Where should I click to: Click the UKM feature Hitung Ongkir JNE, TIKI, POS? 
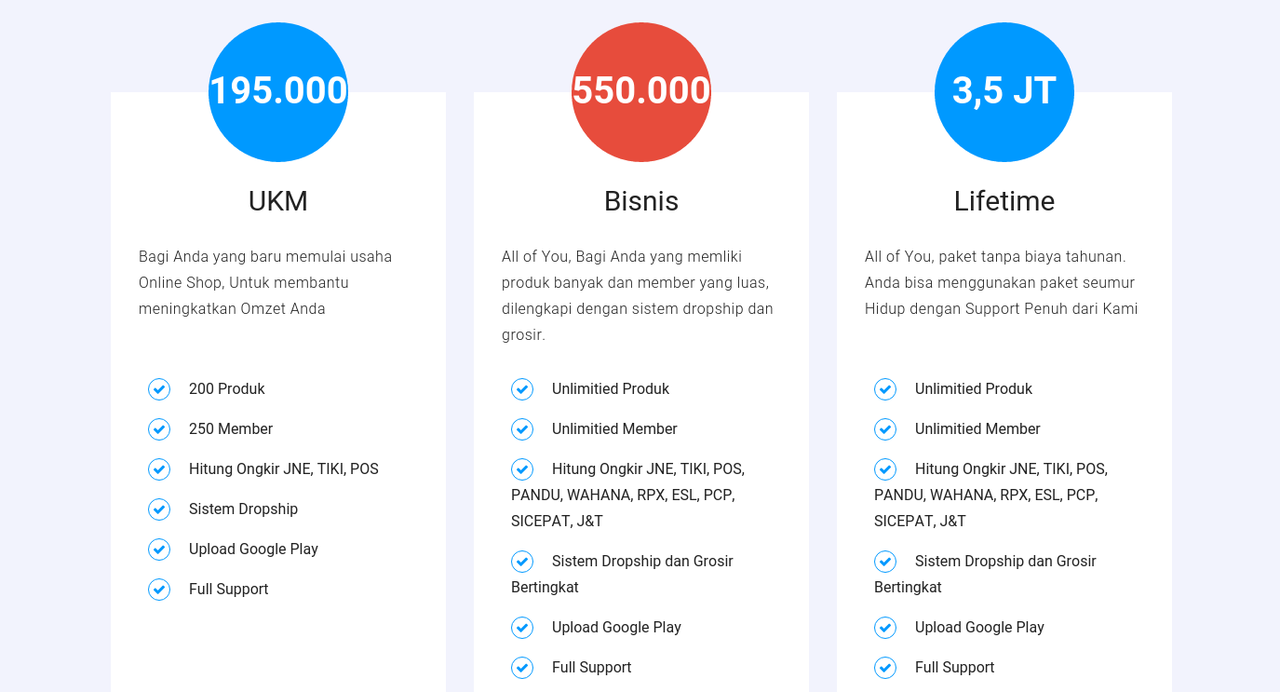click(284, 469)
